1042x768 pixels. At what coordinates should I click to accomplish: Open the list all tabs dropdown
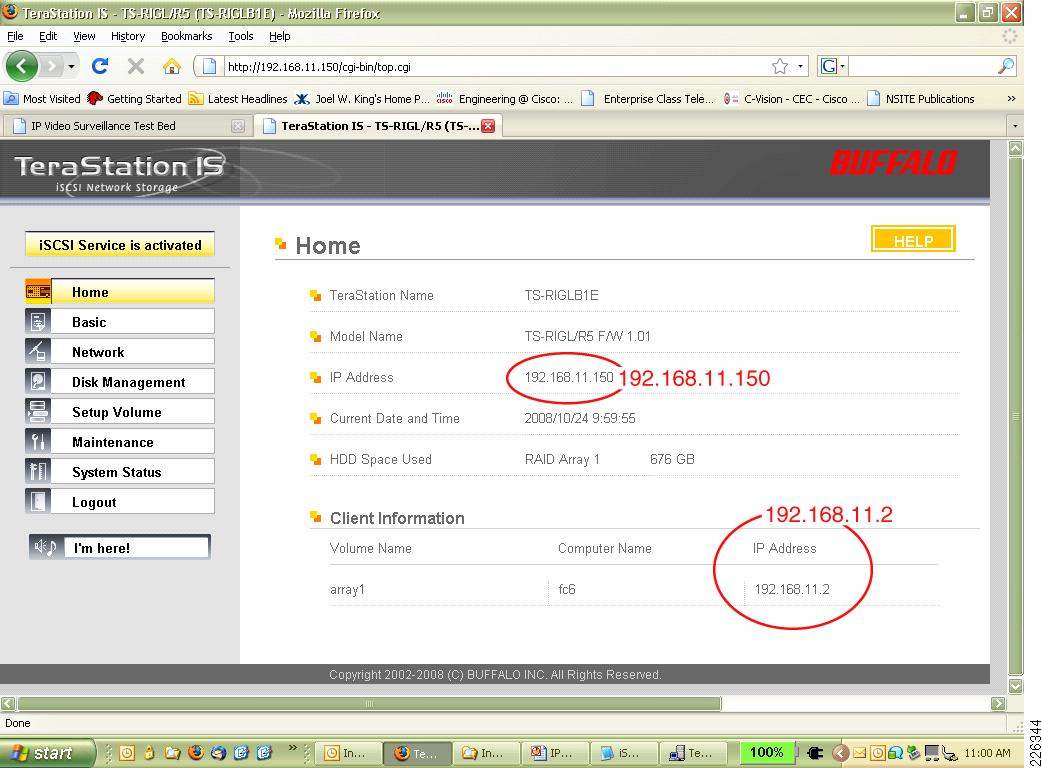point(1014,126)
